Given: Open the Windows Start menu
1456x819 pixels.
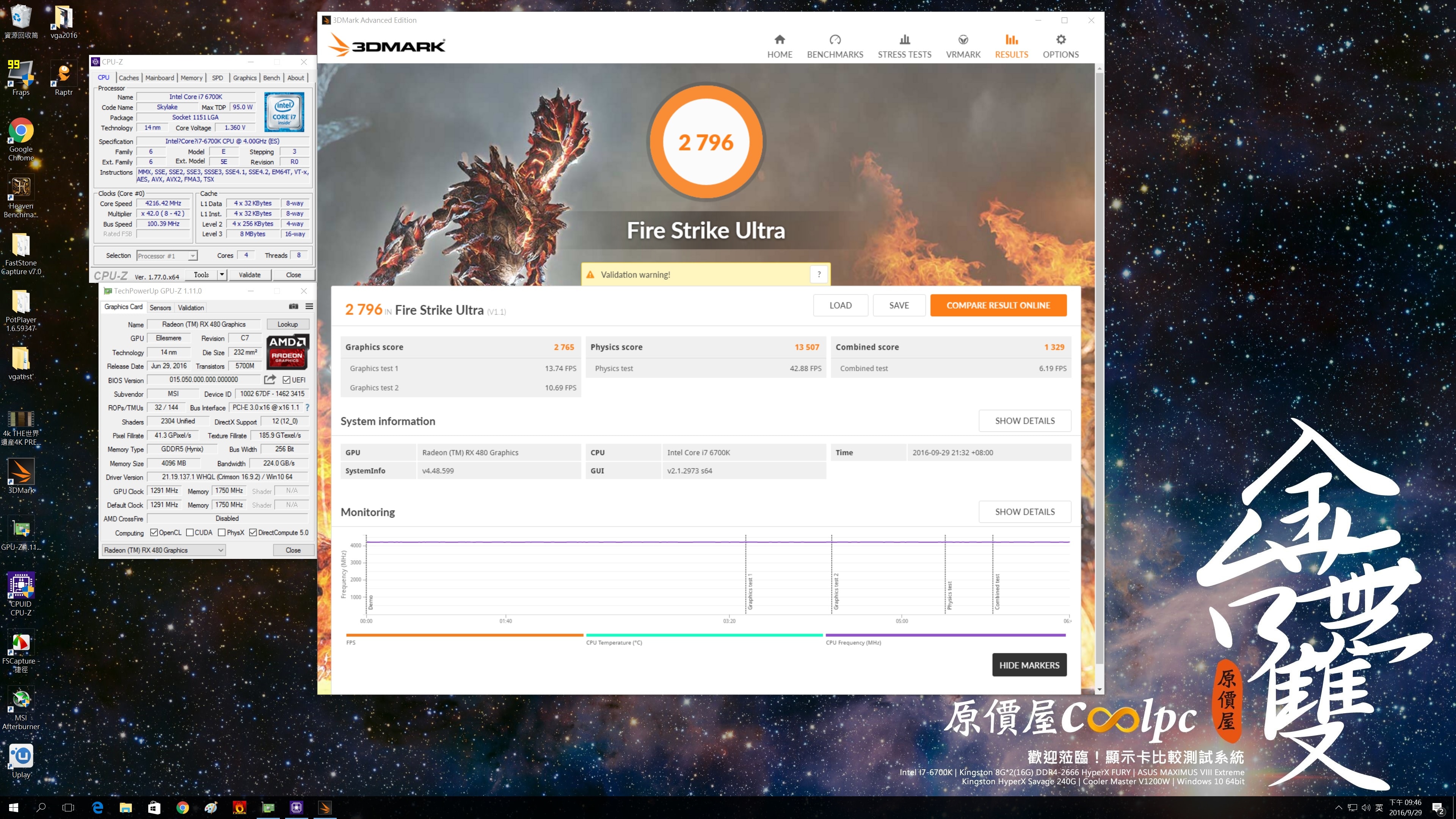Looking at the screenshot, I should (14, 807).
